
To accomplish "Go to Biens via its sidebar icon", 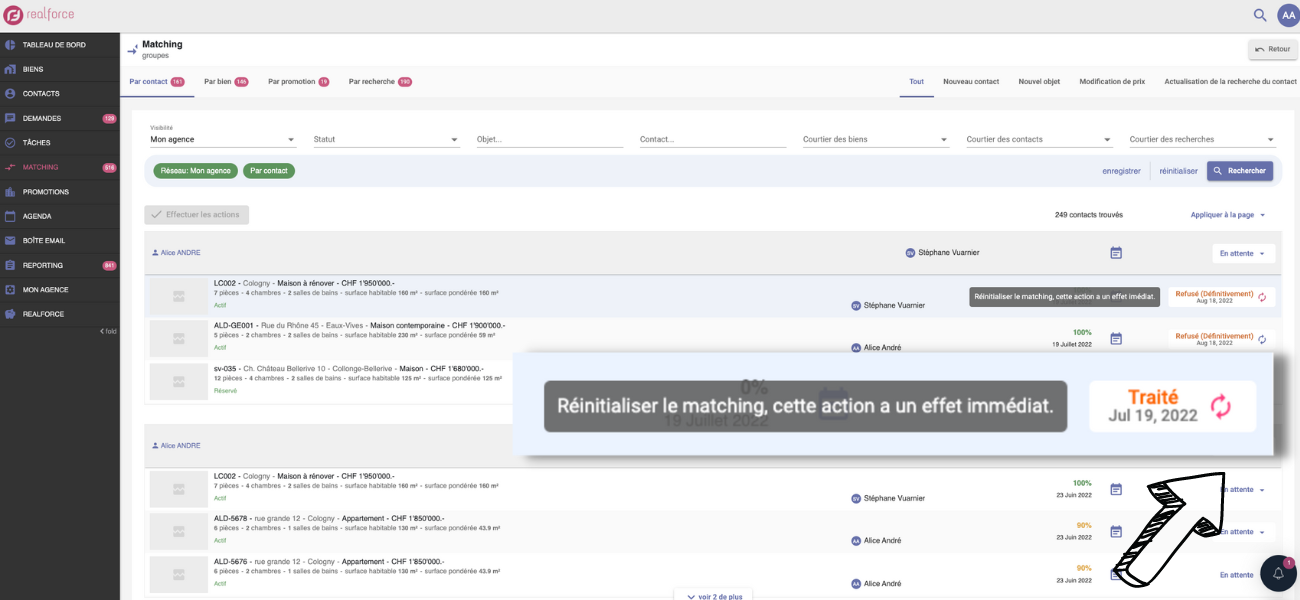I will click(x=10, y=69).
